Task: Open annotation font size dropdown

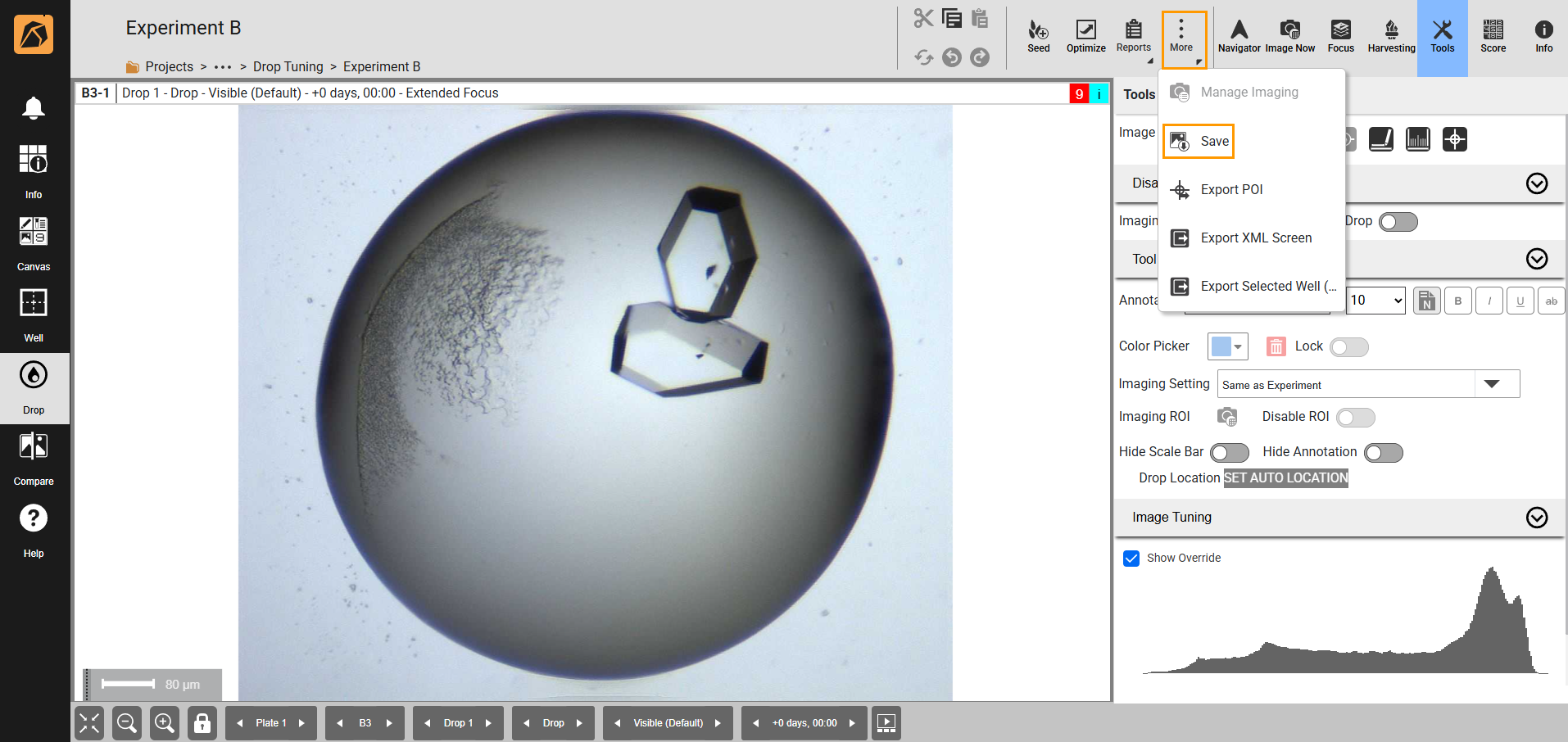Action: 1376,301
